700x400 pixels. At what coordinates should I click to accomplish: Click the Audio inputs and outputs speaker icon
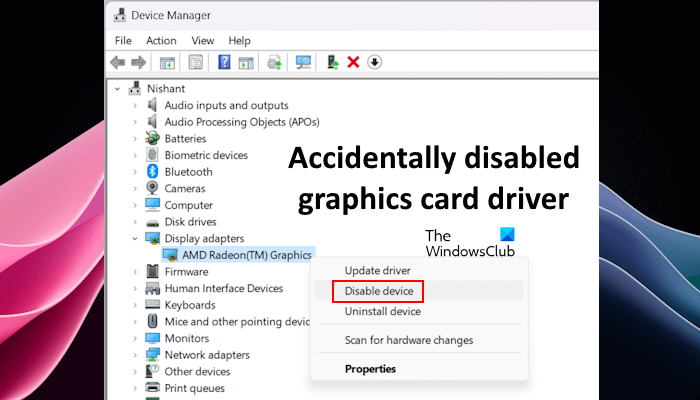click(x=153, y=105)
